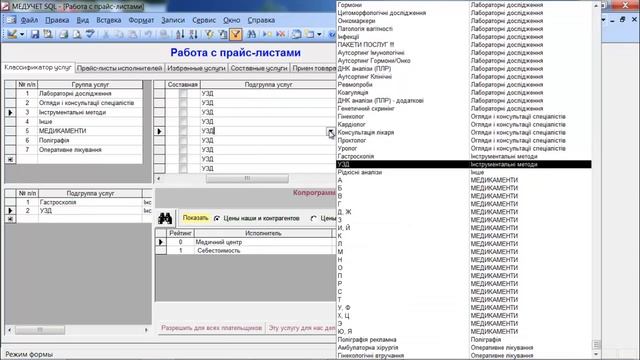The image size is (640, 360).
Task: Click the scrollbar thumb of the dropdown list
Action: coord(596,345)
